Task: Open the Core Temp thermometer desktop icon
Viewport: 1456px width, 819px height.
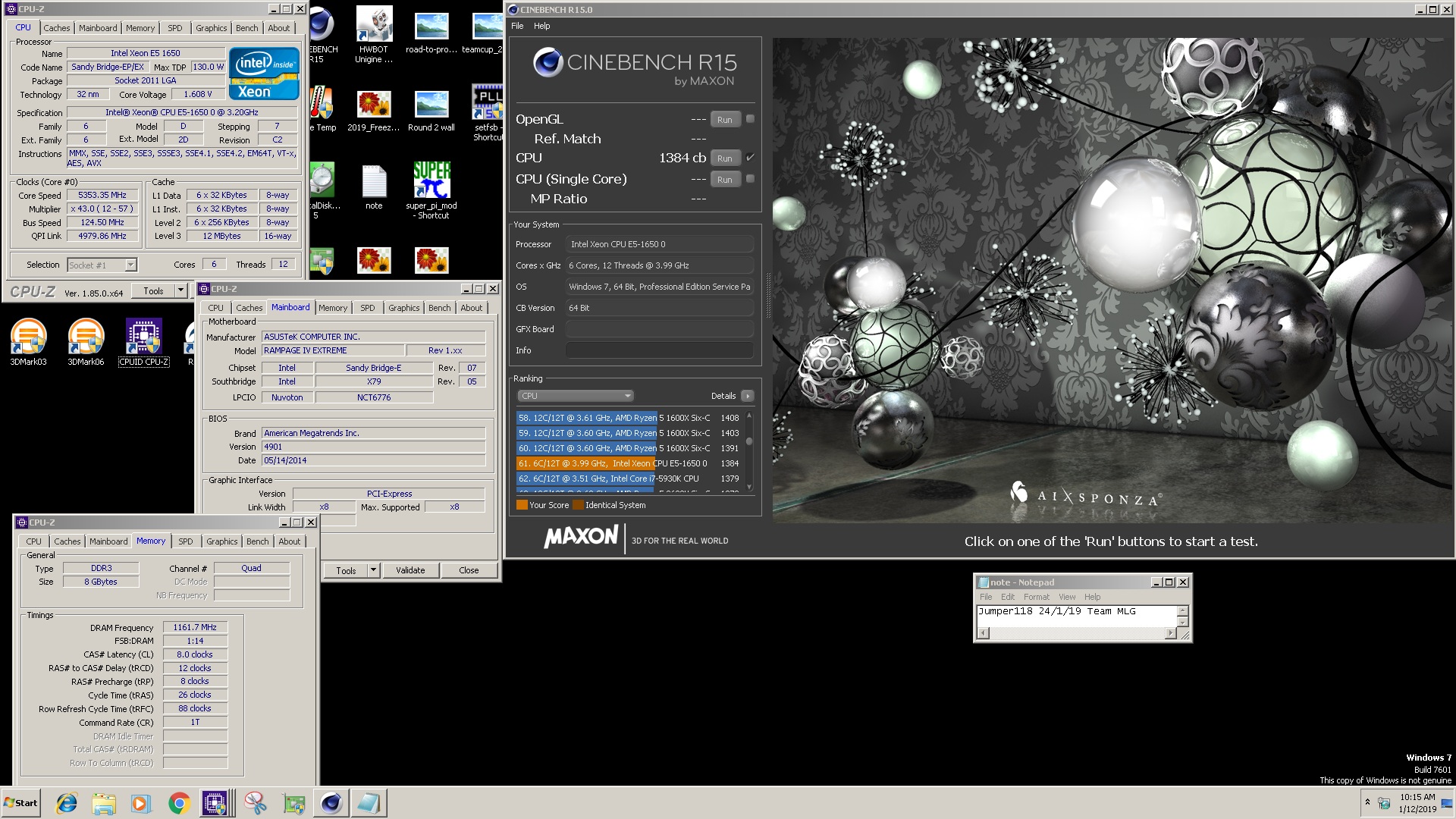Action: click(322, 108)
